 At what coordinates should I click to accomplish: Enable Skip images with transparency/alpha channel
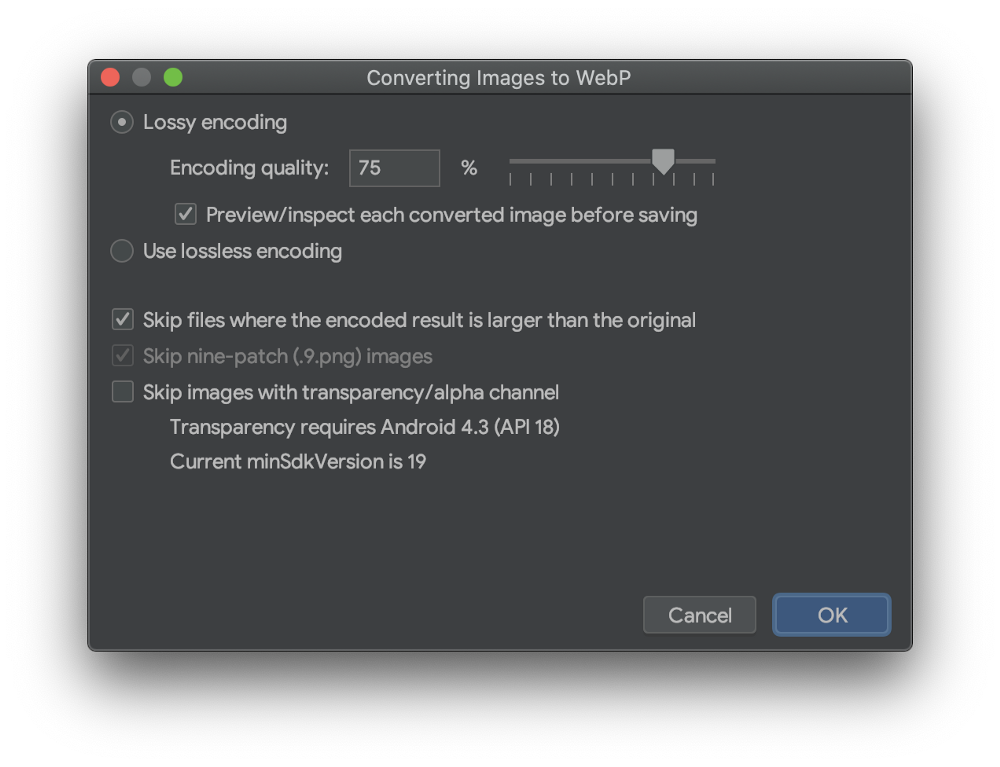pyautogui.click(x=123, y=392)
